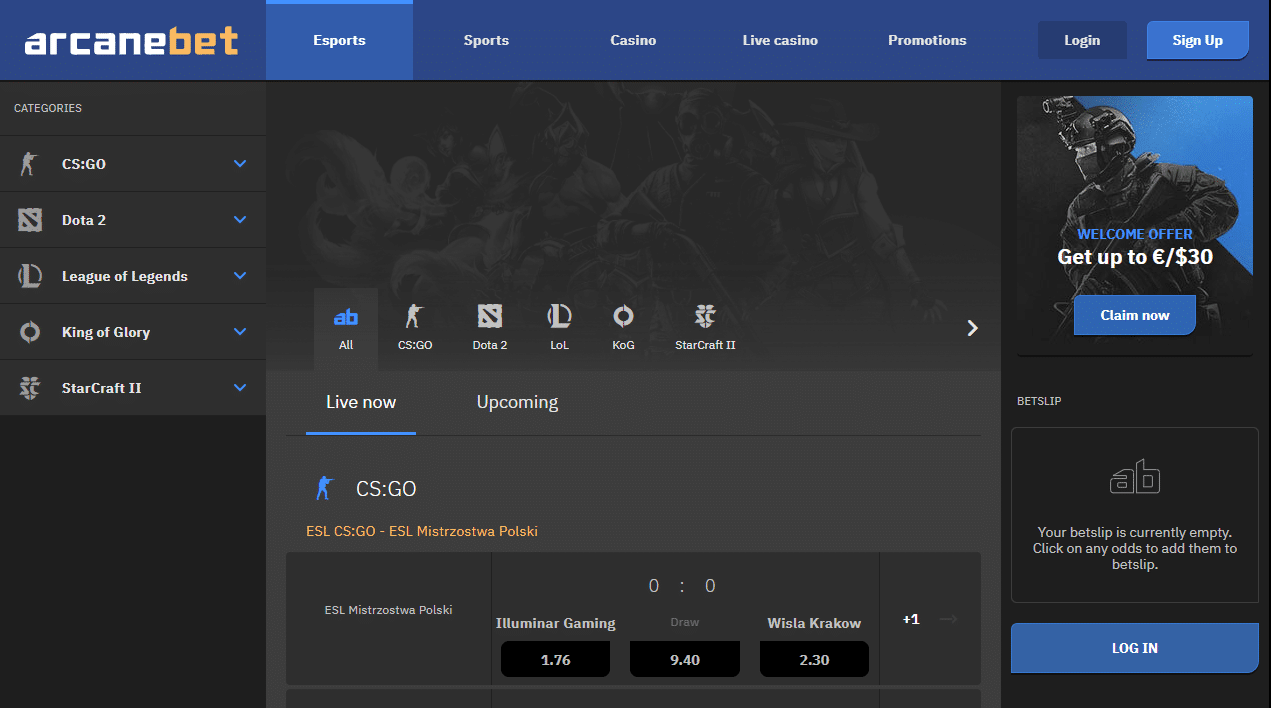Image resolution: width=1271 pixels, height=708 pixels.
Task: Bet on Draw at 9.40
Action: [x=685, y=660]
